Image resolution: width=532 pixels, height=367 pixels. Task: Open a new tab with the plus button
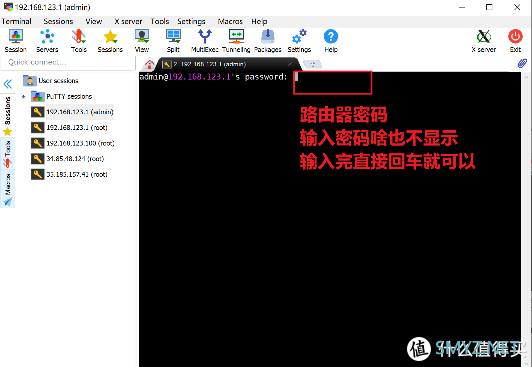[x=312, y=64]
